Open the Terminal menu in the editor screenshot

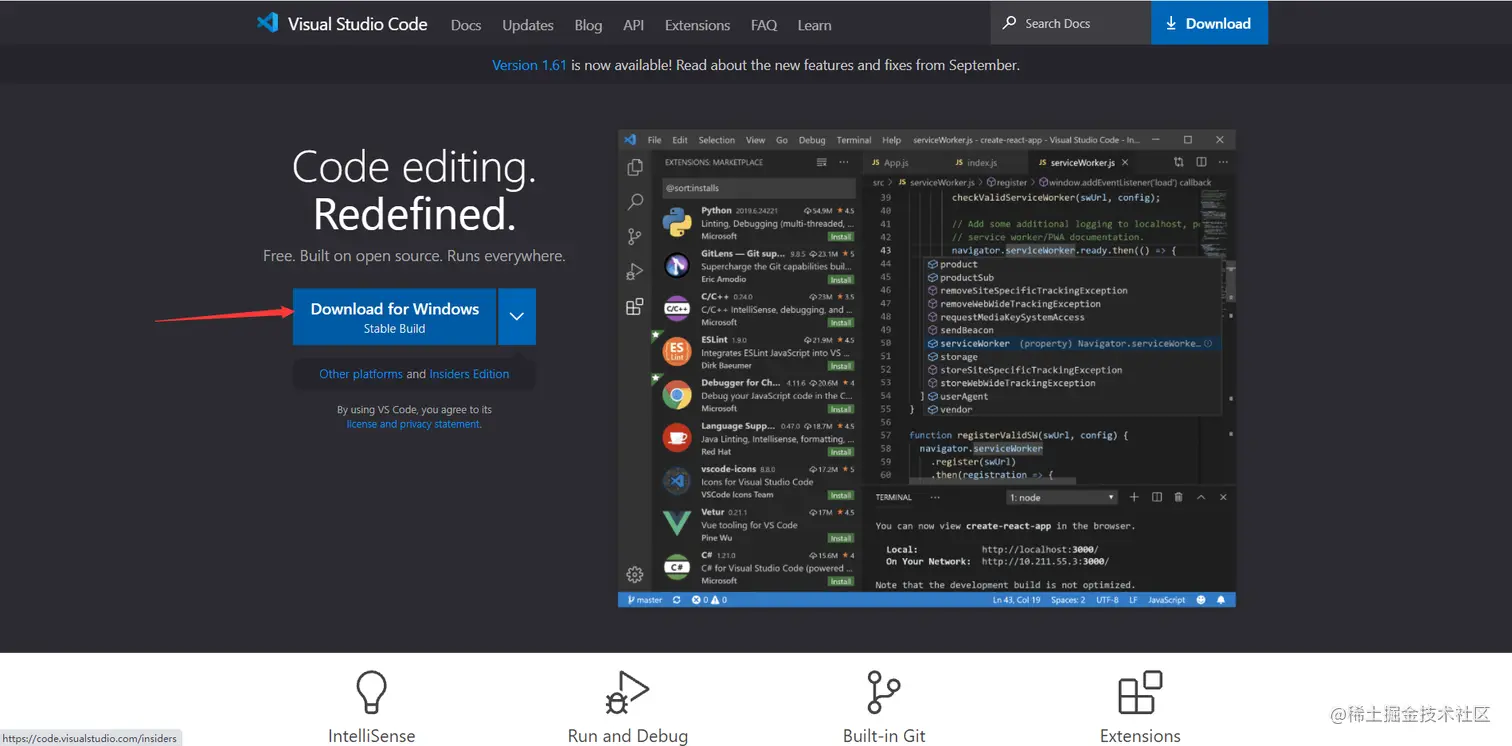click(854, 140)
